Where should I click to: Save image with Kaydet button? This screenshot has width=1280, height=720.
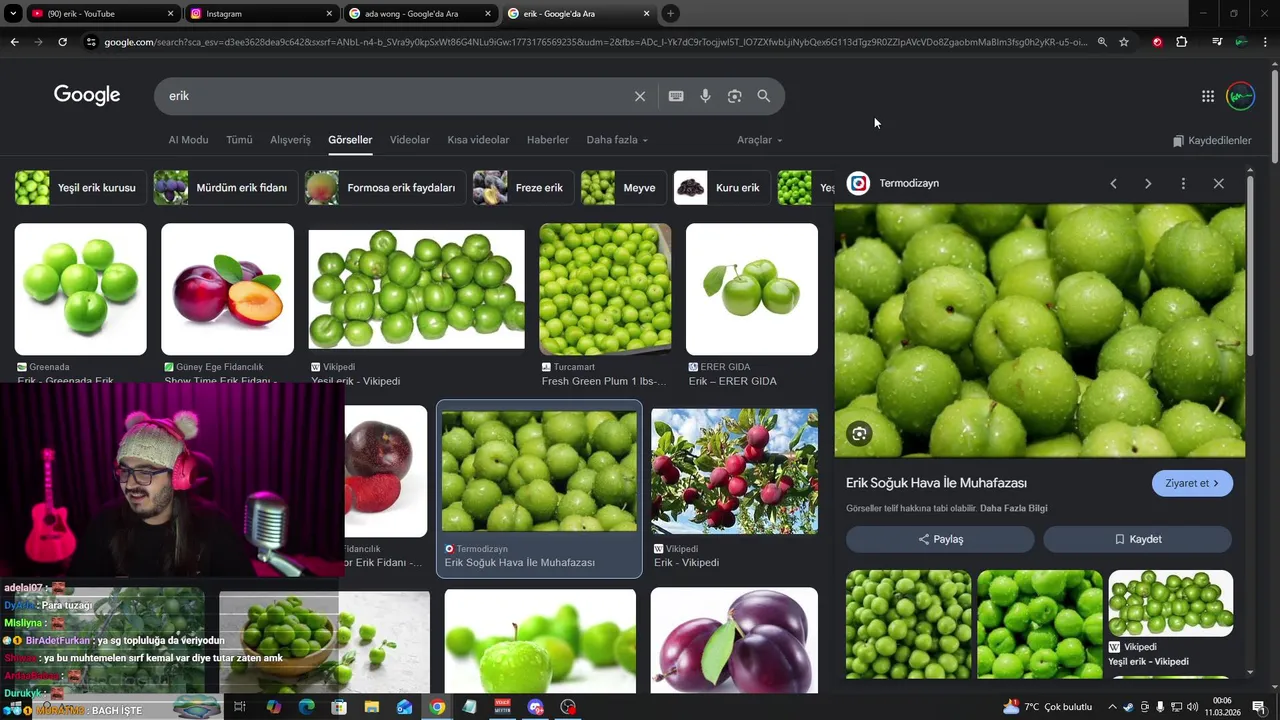[x=1138, y=539]
